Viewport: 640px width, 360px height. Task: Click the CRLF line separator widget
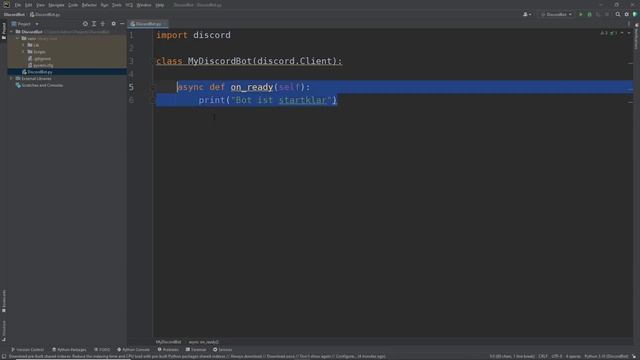[543, 356]
